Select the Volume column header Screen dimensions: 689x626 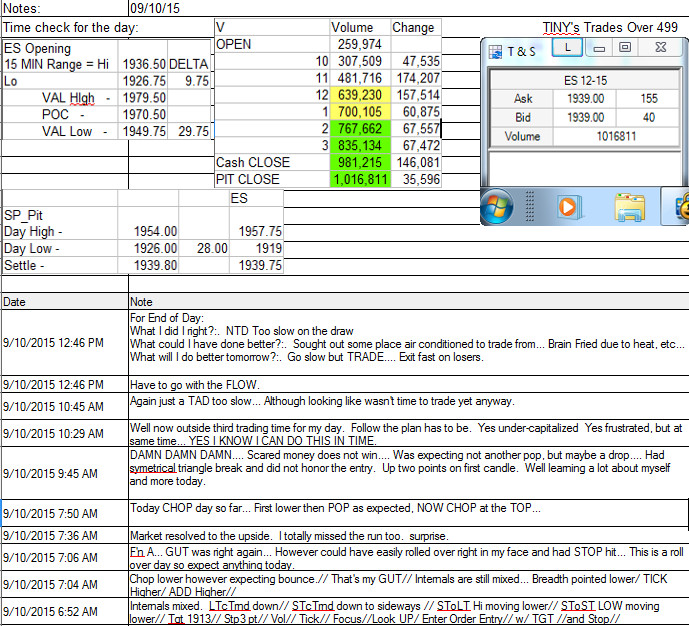[359, 27]
